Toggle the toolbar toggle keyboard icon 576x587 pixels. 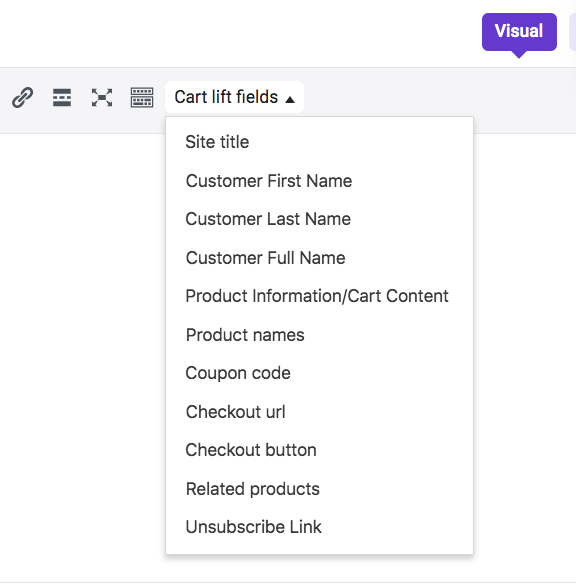tap(142, 97)
